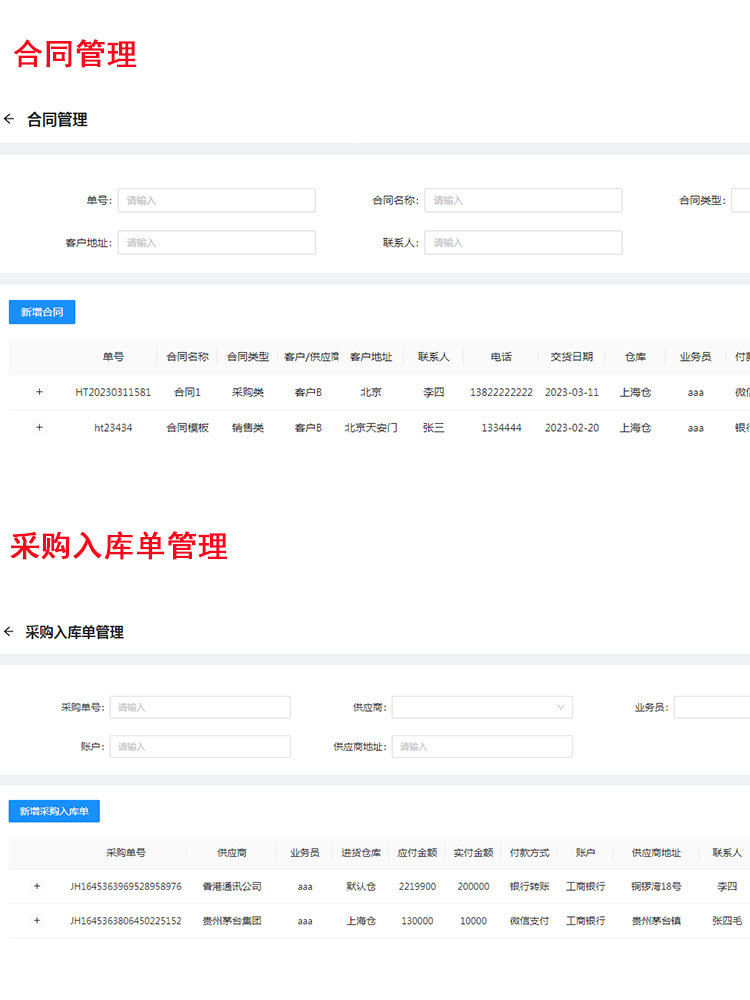Select cell 香港通讯公司
750x1000 pixels.
tap(232, 886)
